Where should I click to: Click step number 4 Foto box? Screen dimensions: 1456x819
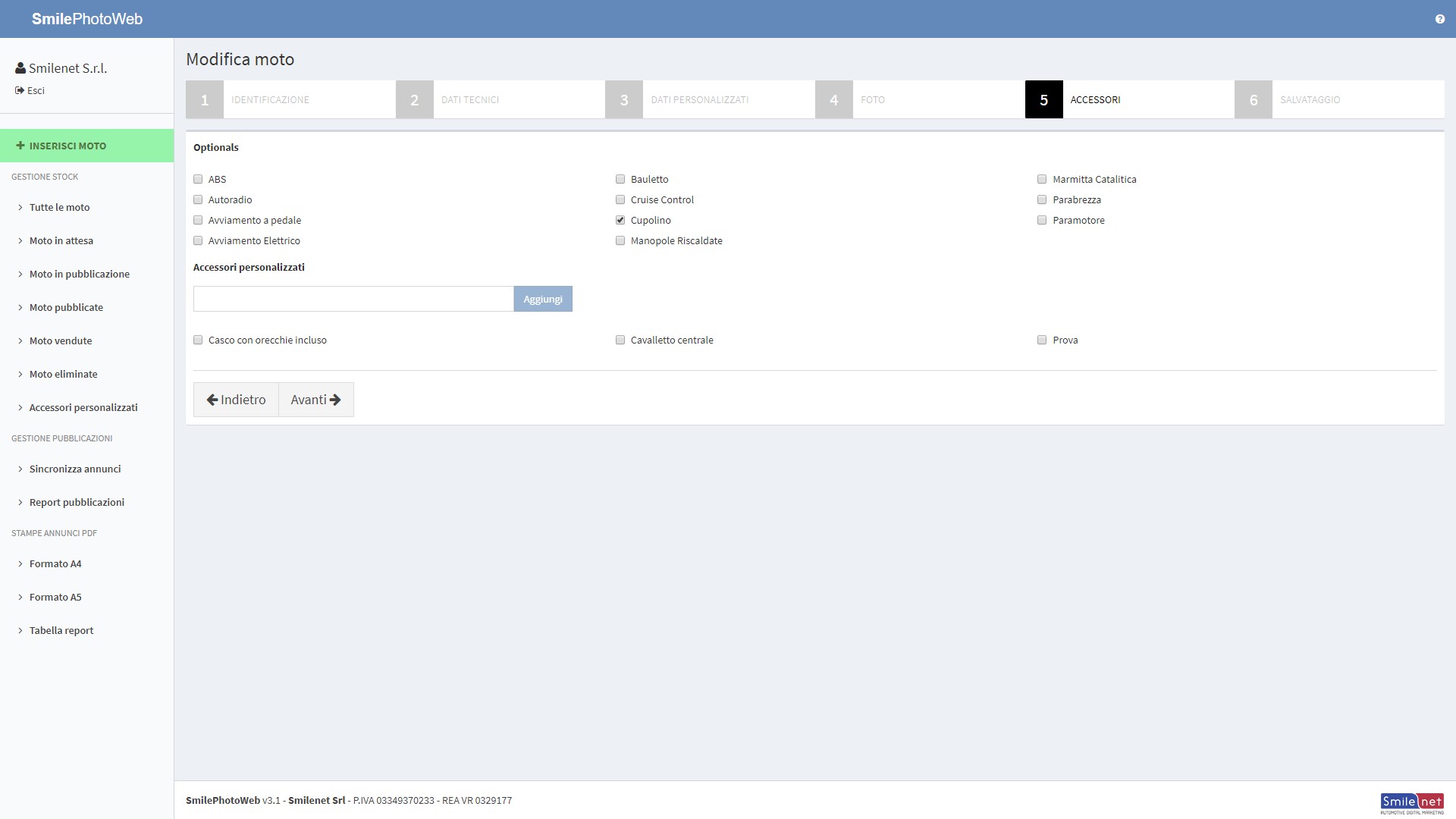pos(834,99)
